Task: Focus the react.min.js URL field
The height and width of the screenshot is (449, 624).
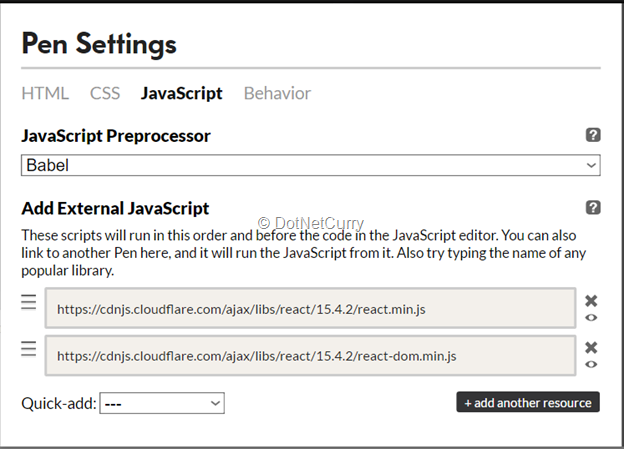Action: coord(310,308)
